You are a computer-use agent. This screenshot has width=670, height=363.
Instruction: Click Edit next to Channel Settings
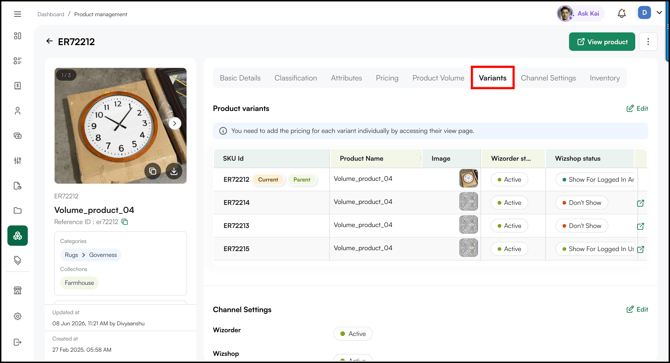click(x=637, y=309)
